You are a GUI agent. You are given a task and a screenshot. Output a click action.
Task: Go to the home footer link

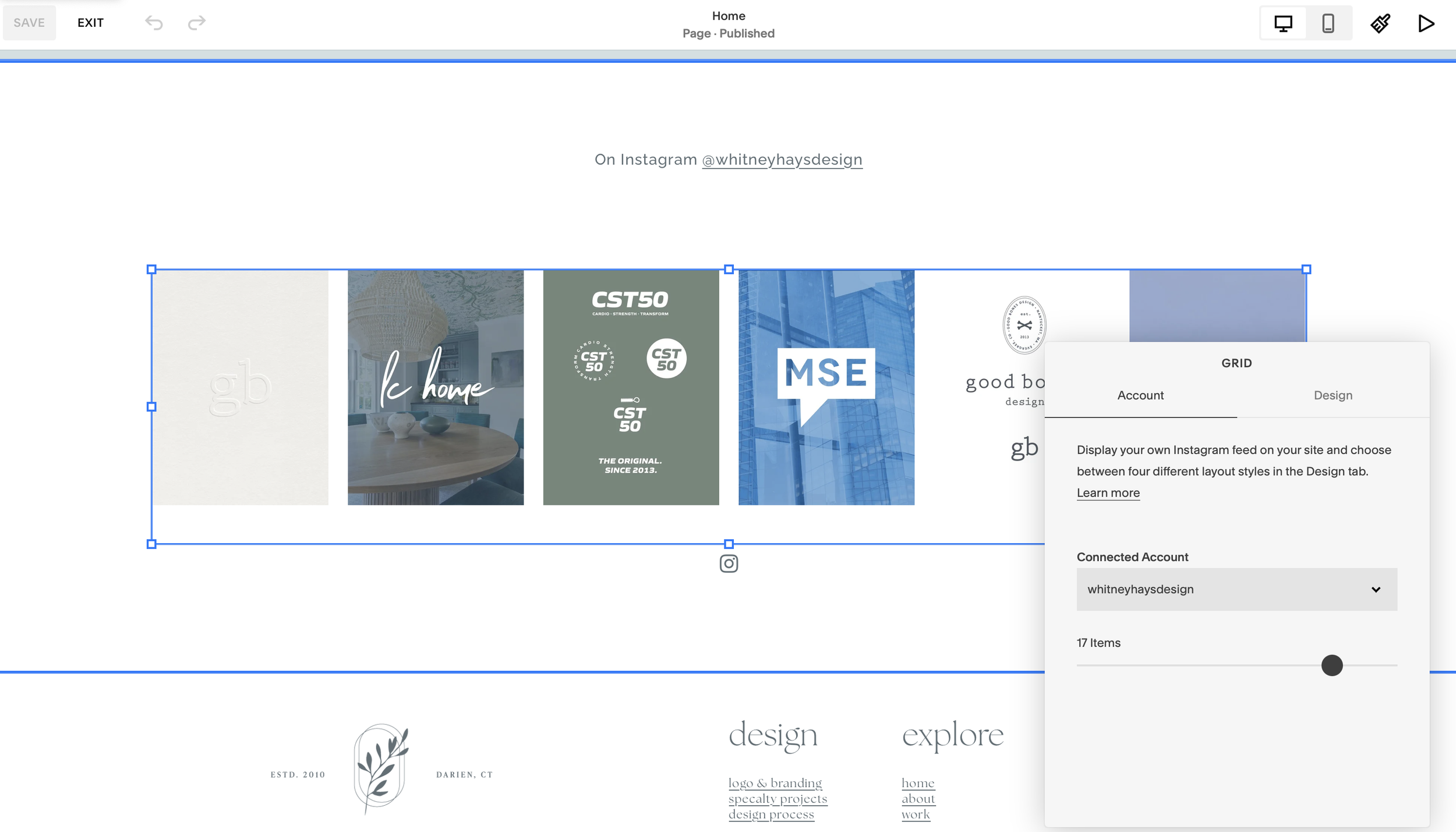pos(918,783)
